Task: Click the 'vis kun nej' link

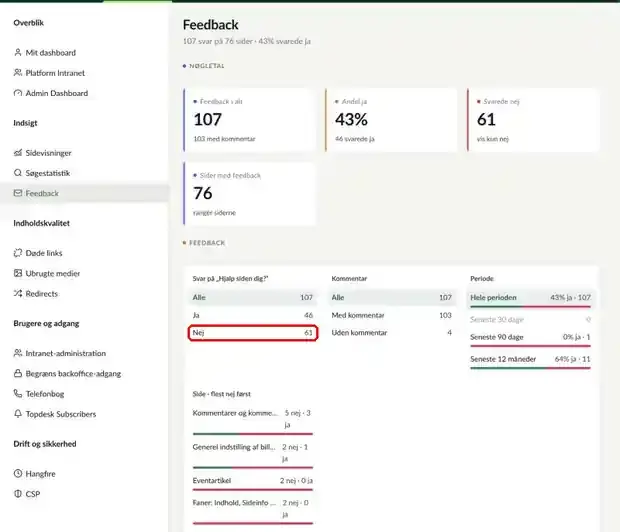Action: (493, 139)
